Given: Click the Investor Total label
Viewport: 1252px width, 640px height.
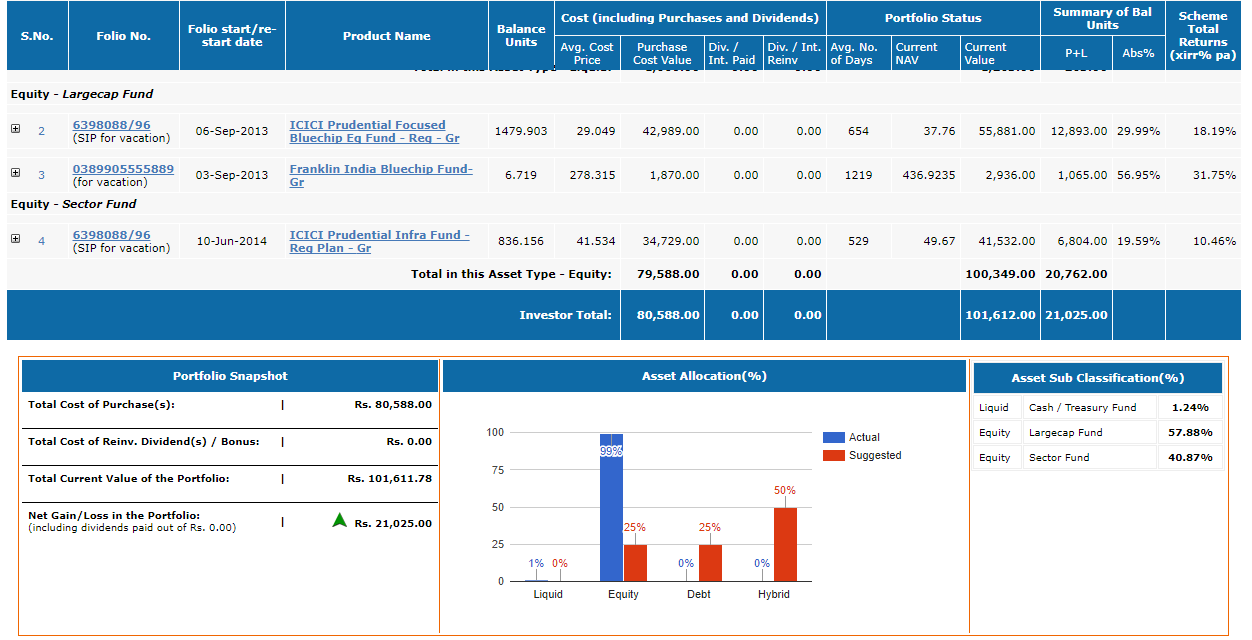Looking at the screenshot, I should 565,315.
